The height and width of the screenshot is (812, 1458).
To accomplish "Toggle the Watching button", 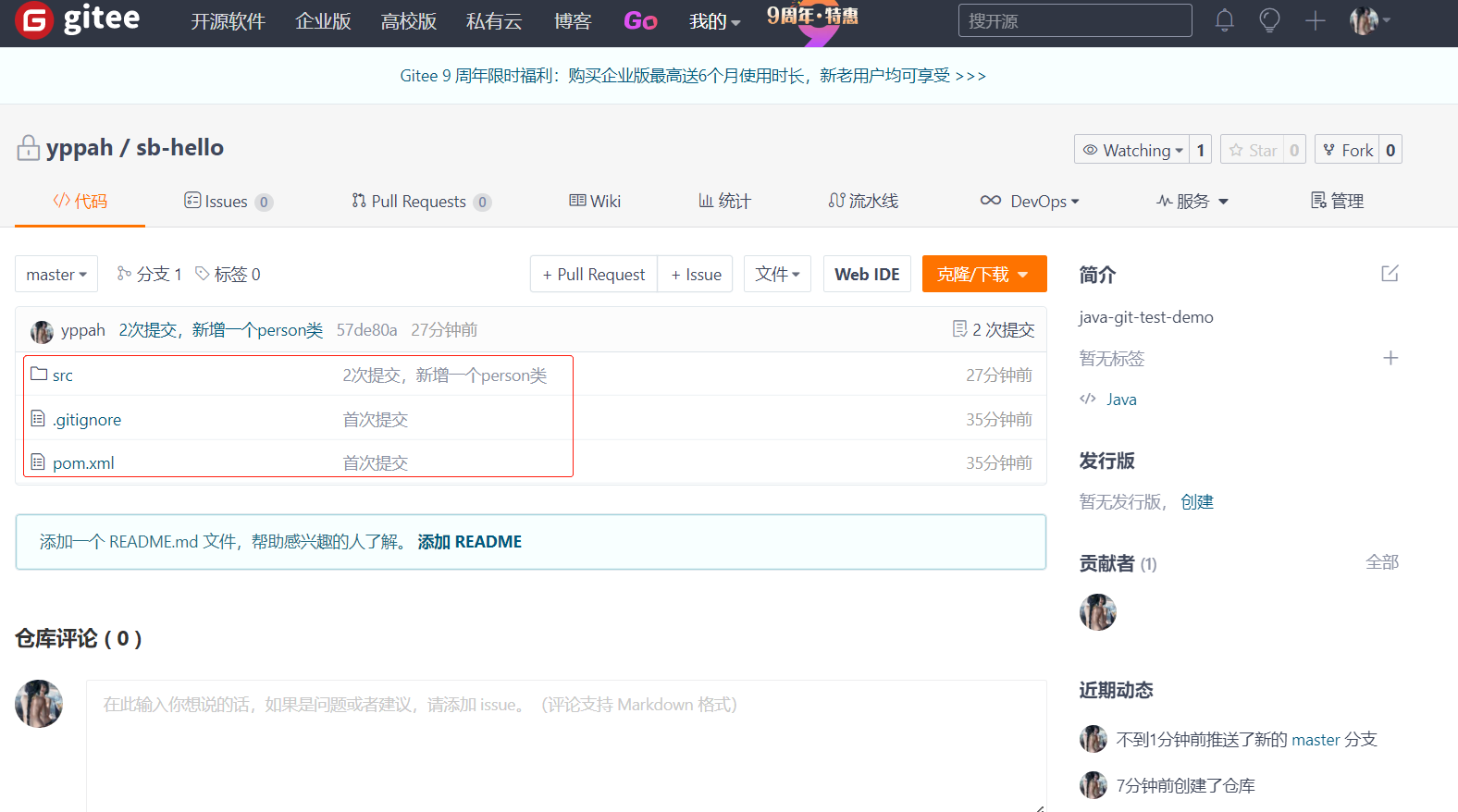I will click(x=1131, y=150).
